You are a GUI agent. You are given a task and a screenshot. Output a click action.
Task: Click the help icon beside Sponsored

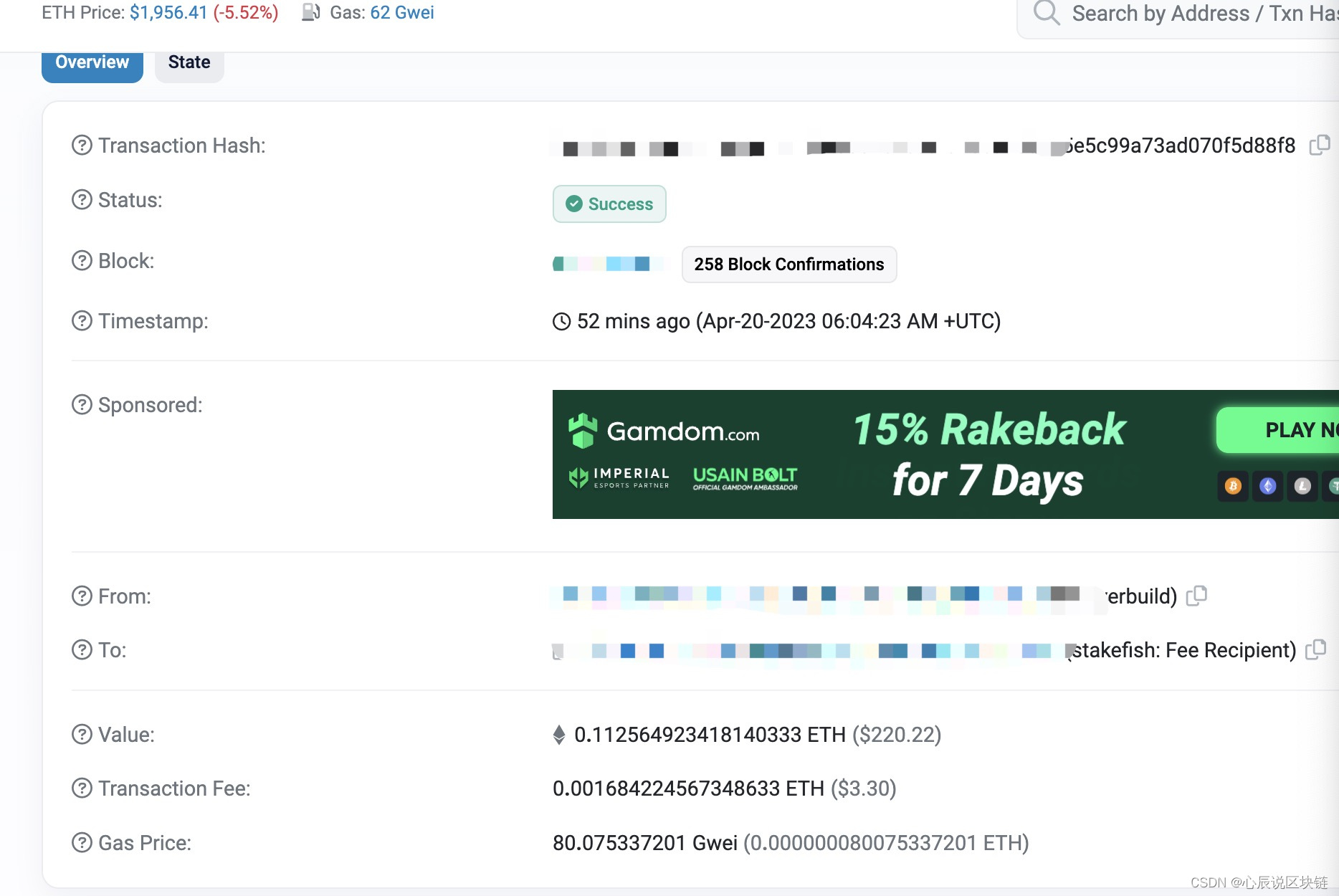82,405
